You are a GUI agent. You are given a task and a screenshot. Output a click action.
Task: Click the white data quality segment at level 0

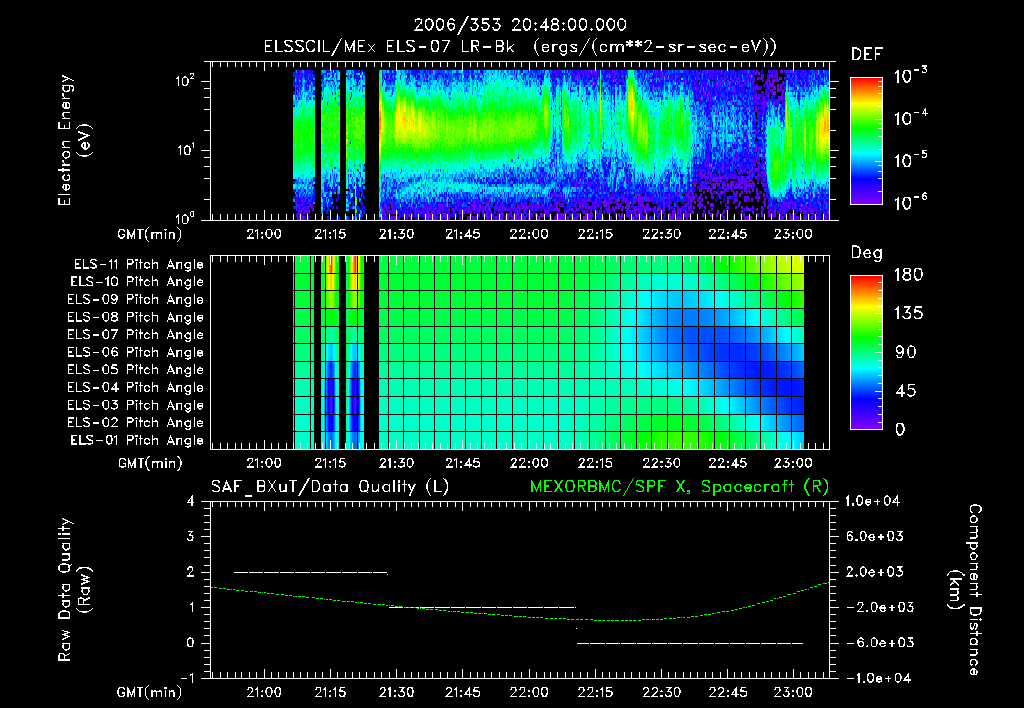690,643
